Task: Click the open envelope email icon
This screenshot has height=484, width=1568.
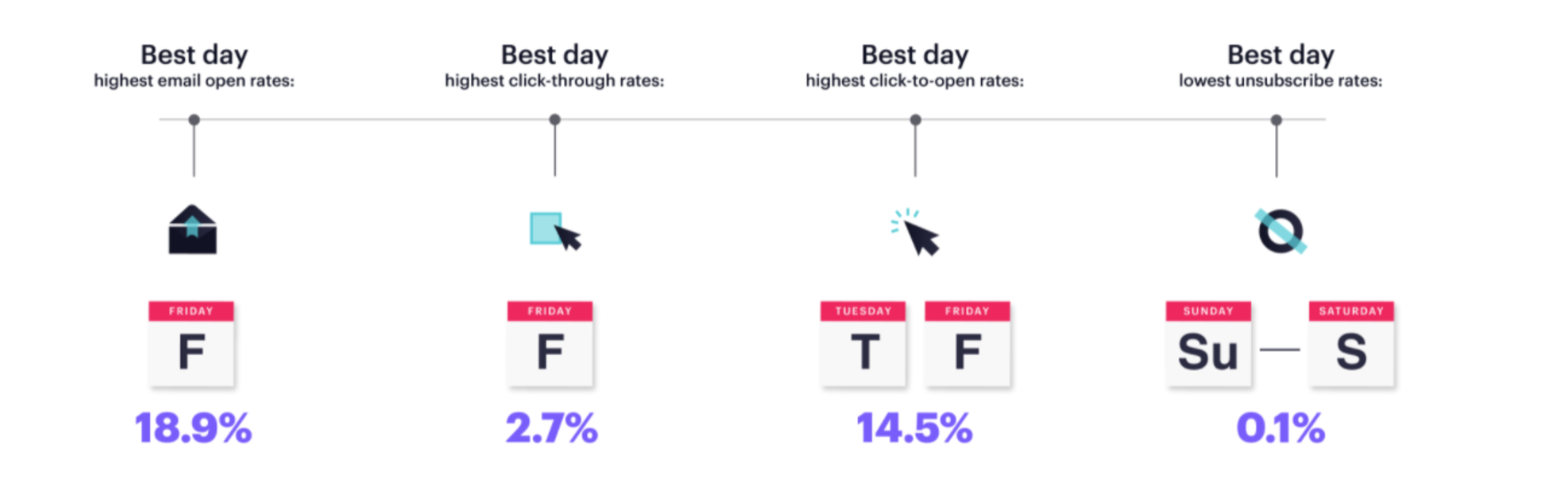Action: click(x=192, y=229)
